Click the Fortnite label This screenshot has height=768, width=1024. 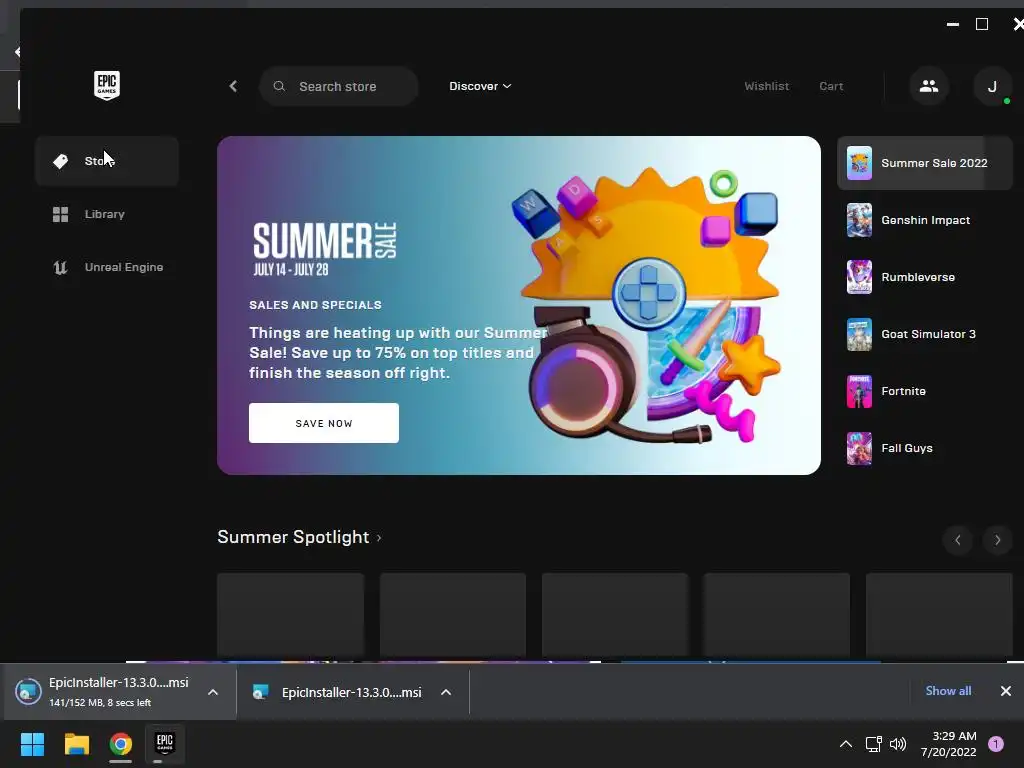[903, 391]
